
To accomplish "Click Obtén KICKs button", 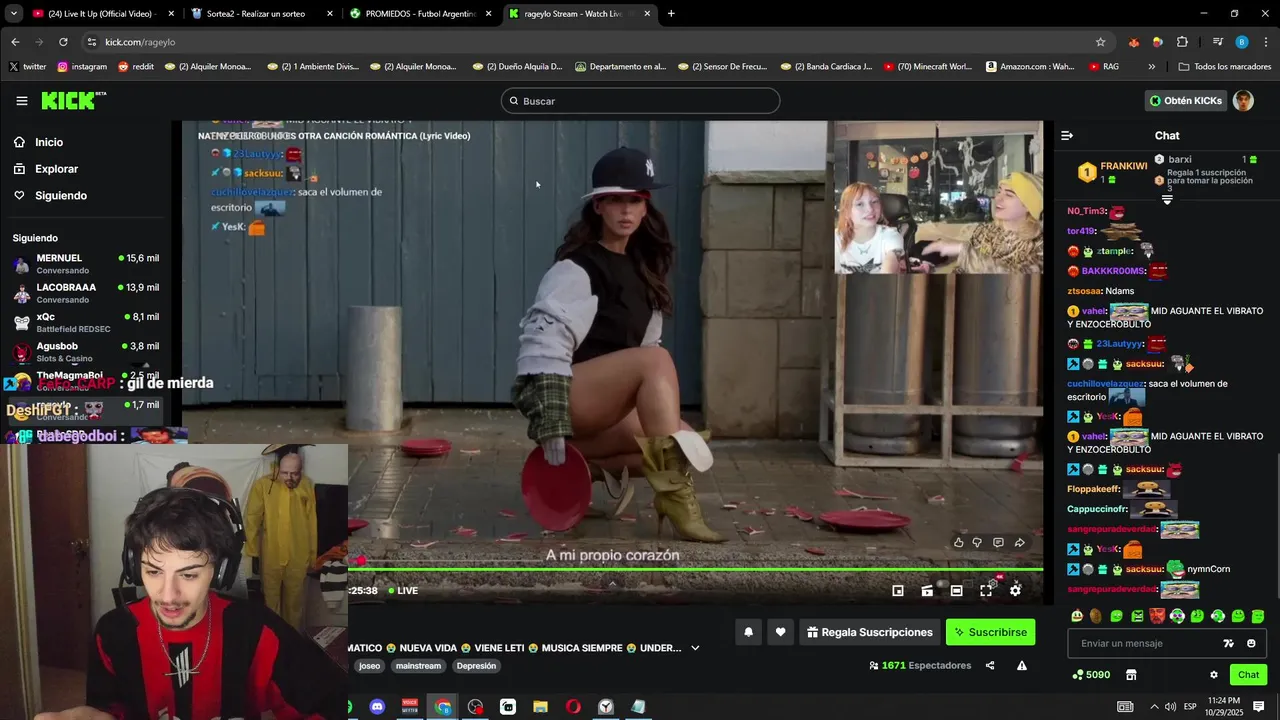I will pyautogui.click(x=1186, y=101).
